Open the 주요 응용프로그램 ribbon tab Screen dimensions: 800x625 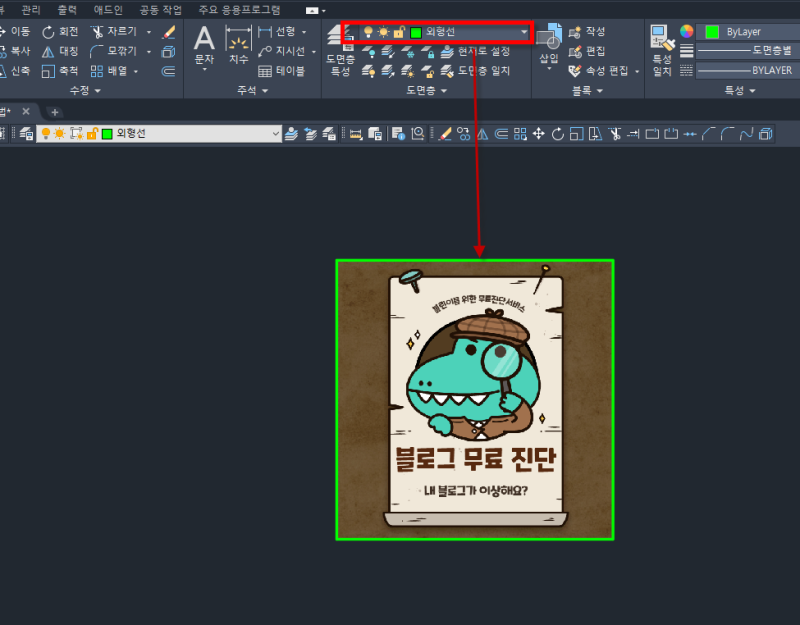click(239, 10)
